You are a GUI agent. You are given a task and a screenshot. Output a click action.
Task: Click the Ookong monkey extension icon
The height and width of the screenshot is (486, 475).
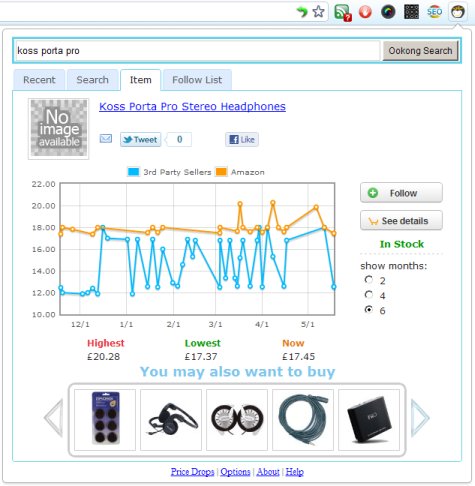pos(458,12)
